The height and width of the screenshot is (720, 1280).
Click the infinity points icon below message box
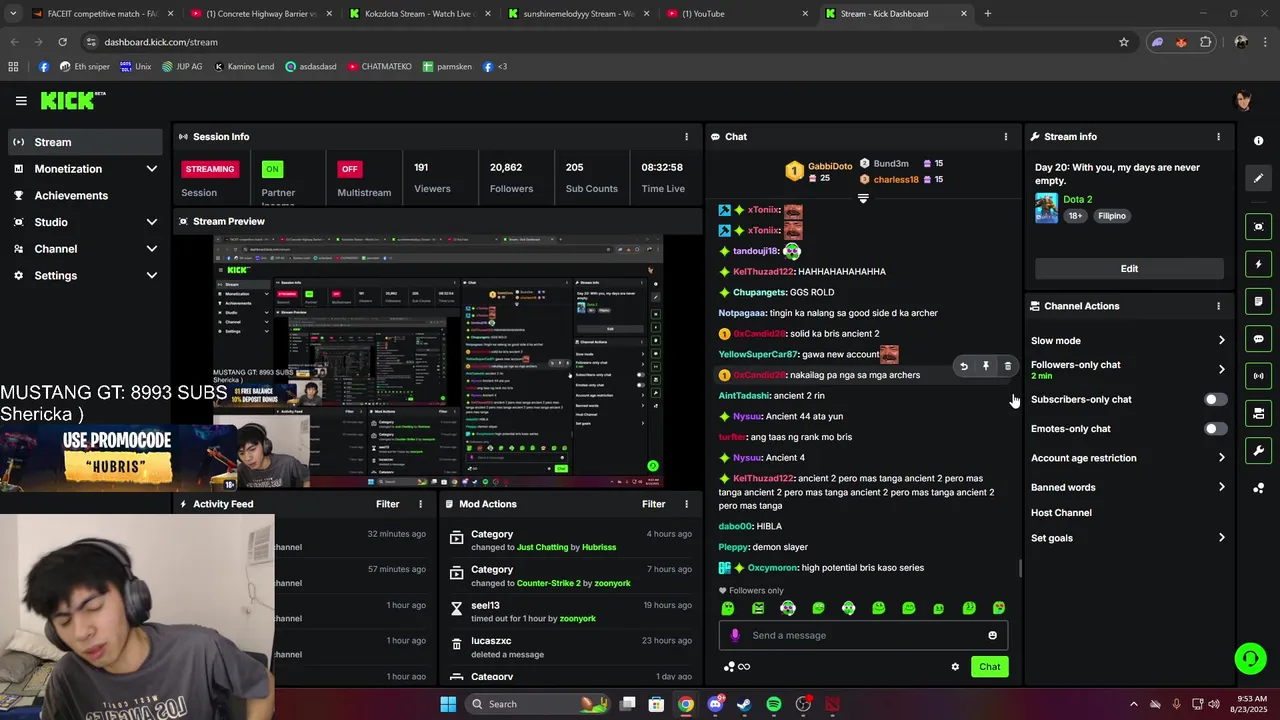tap(737, 667)
